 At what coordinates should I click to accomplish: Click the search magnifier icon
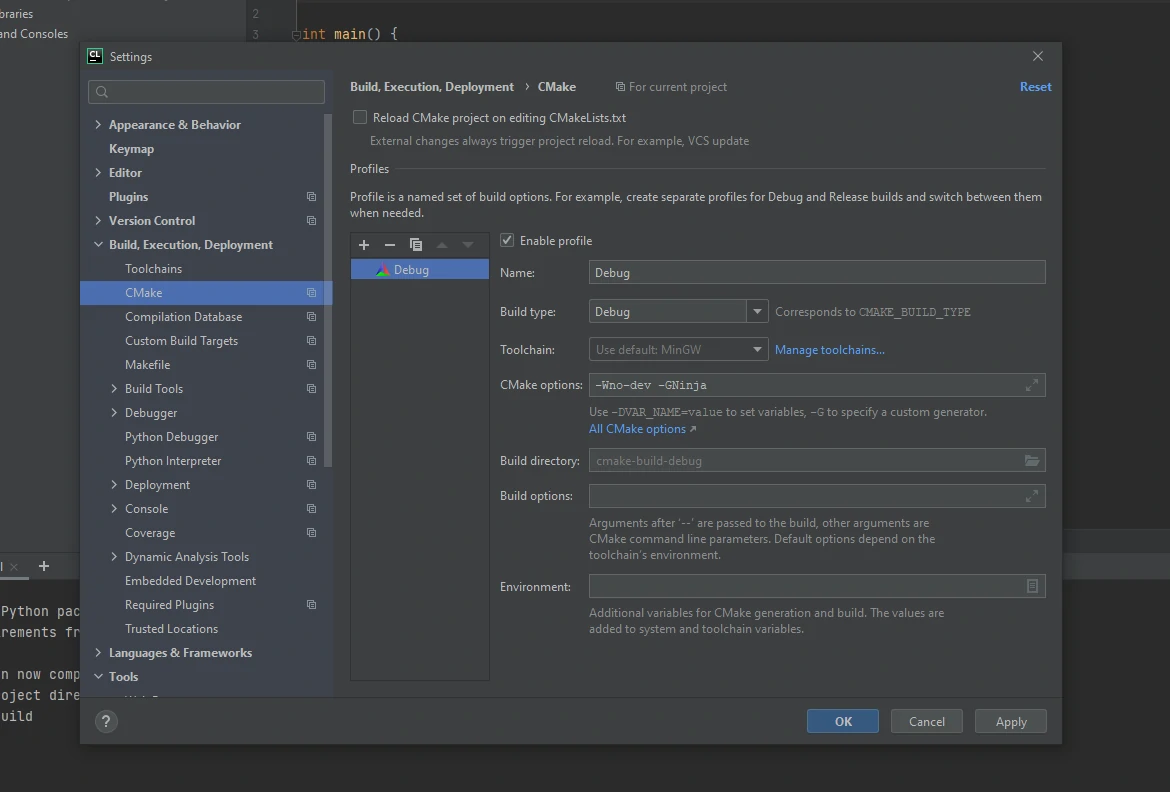(x=102, y=92)
